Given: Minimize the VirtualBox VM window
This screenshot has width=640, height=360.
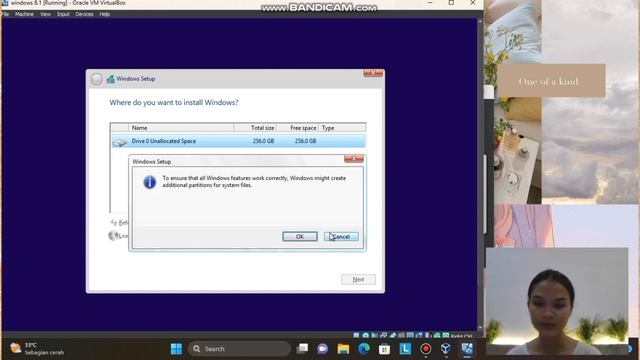Looking at the screenshot, I should pyautogui.click(x=430, y=3).
